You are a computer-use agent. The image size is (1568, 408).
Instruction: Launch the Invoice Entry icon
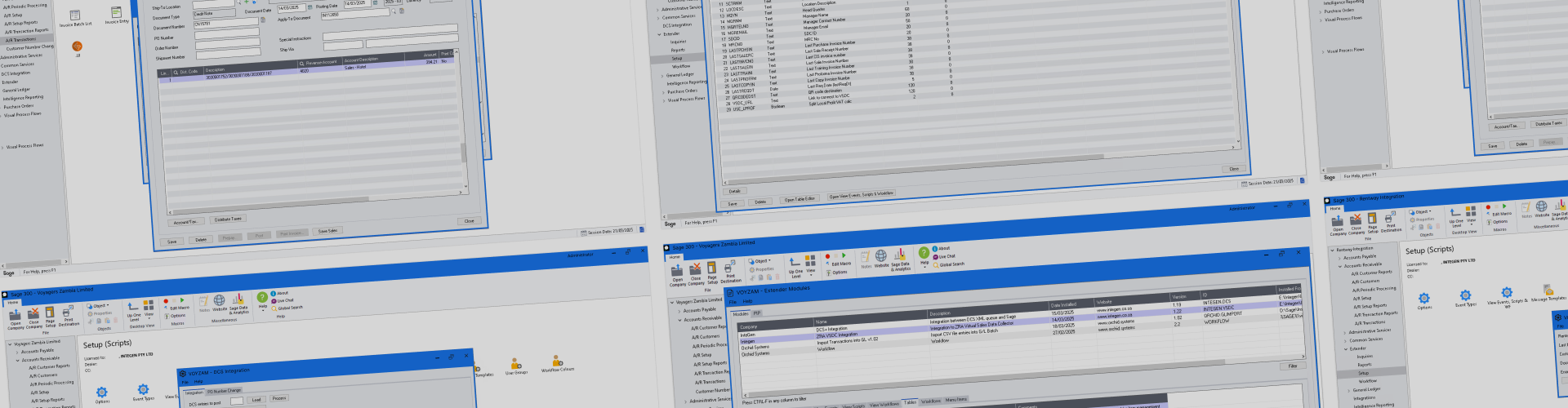[x=117, y=12]
